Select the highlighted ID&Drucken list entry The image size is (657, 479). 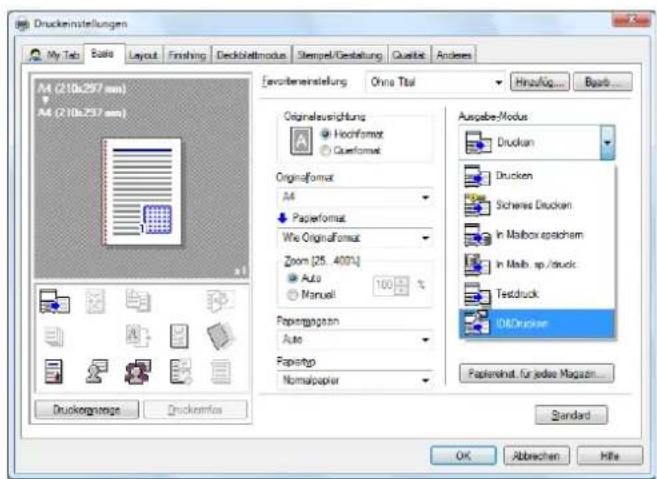537,324
